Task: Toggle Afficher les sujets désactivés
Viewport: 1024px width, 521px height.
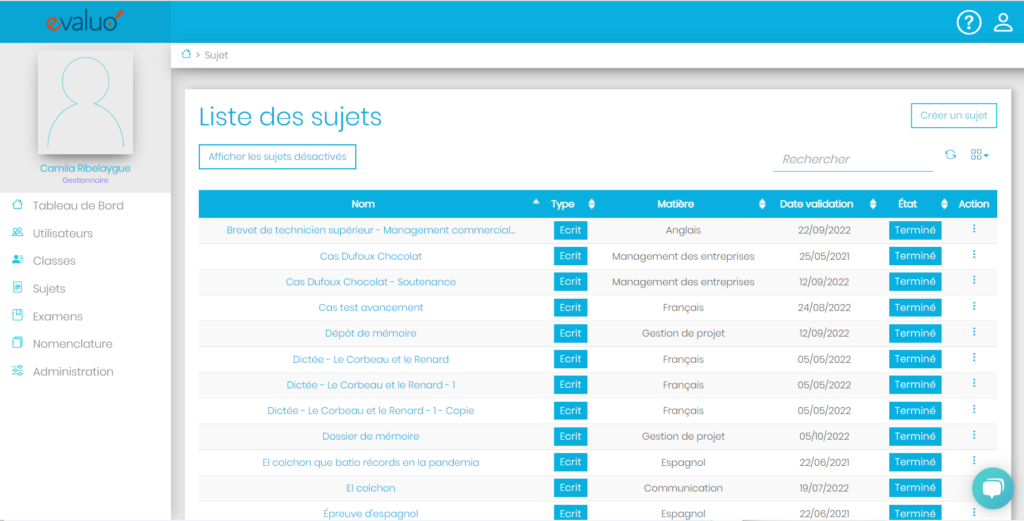Action: coord(277,157)
